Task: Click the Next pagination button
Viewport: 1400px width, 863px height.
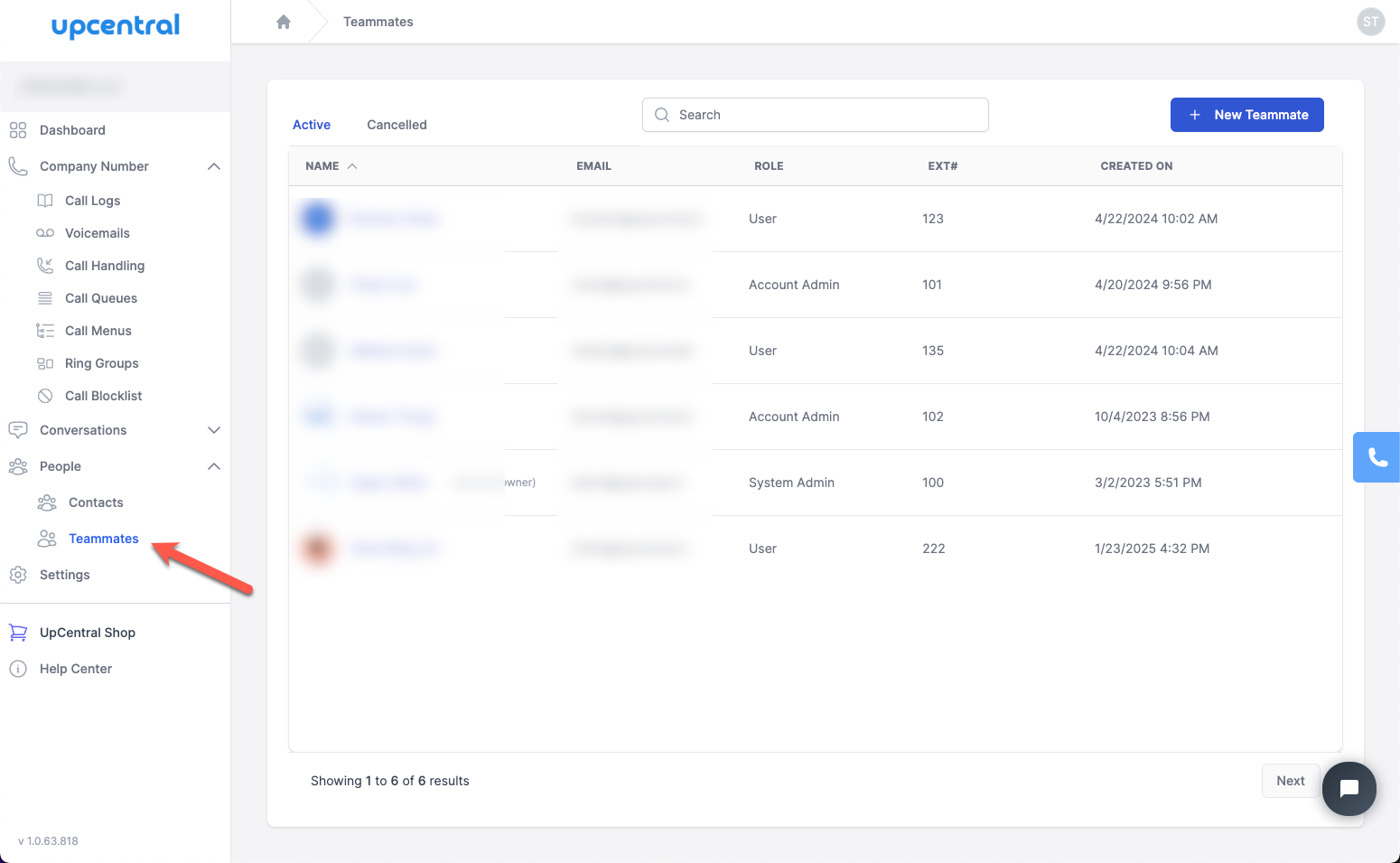Action: [x=1290, y=780]
